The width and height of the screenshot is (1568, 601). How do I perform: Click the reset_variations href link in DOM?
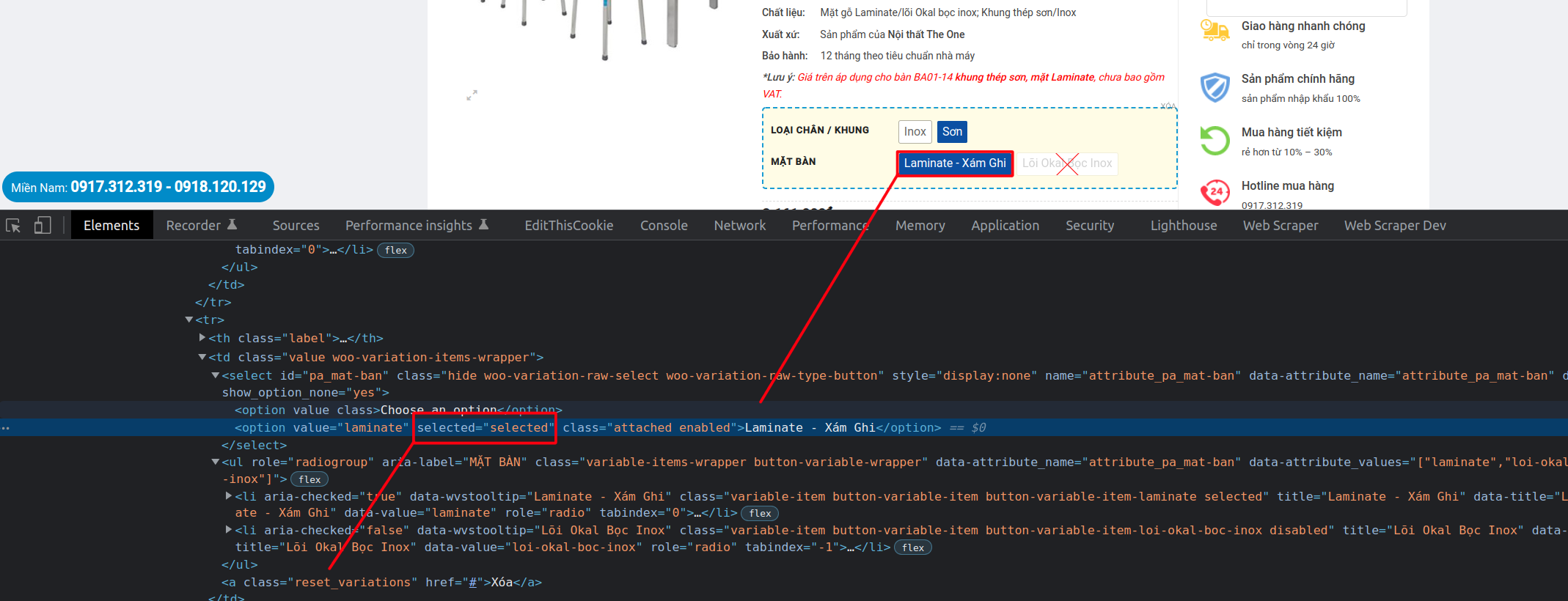[473, 583]
